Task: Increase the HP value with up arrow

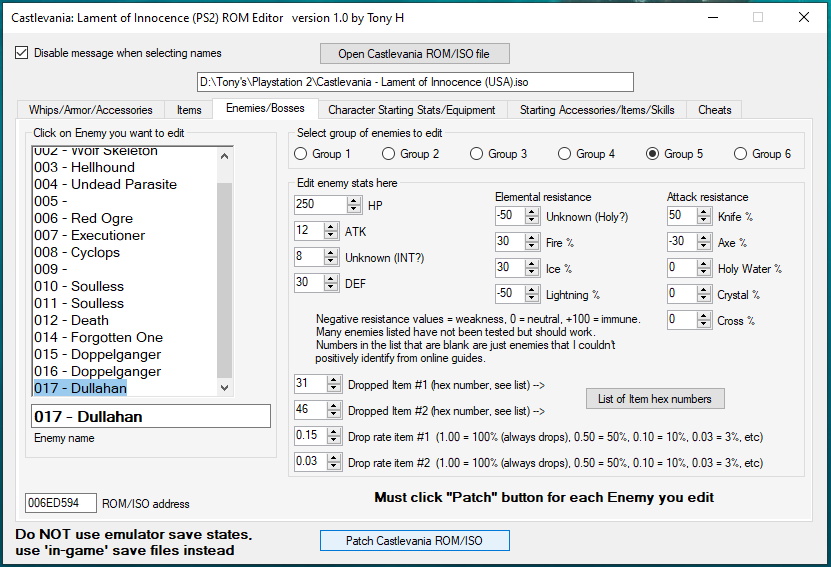Action: point(354,200)
